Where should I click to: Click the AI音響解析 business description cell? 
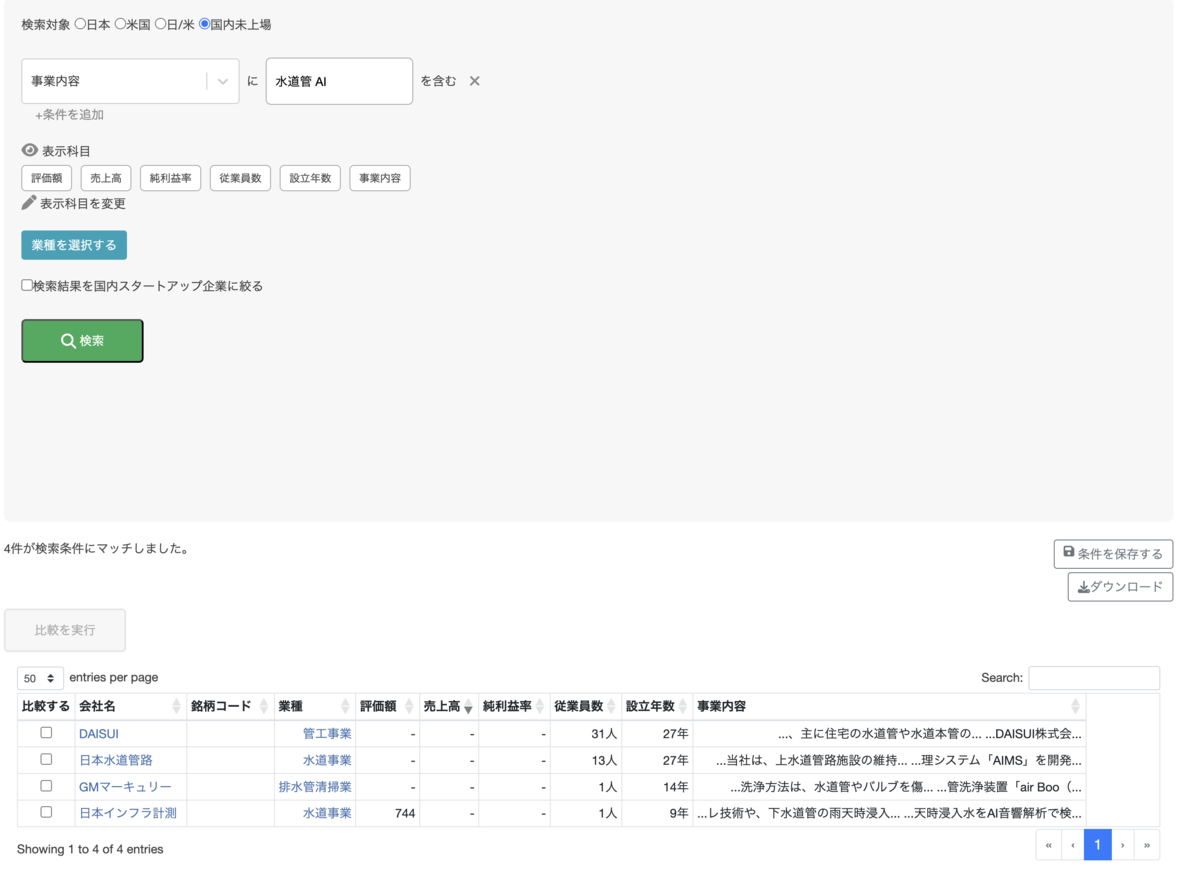[889, 813]
